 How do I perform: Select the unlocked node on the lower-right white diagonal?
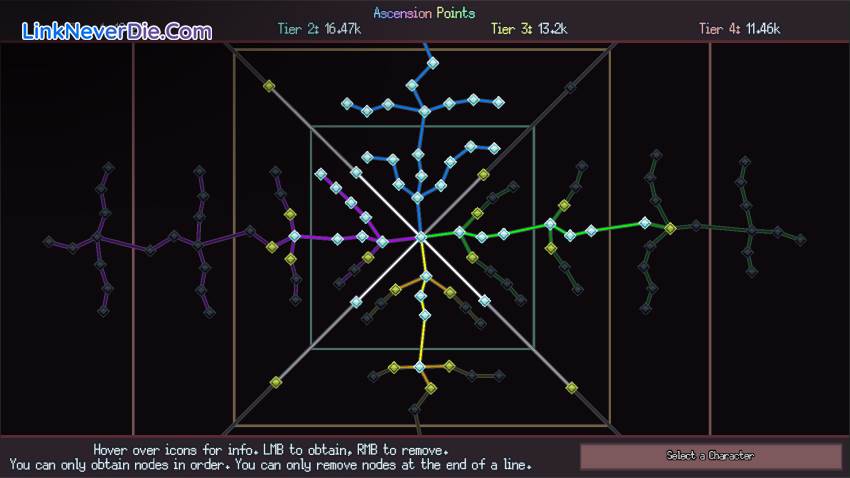coord(484,300)
